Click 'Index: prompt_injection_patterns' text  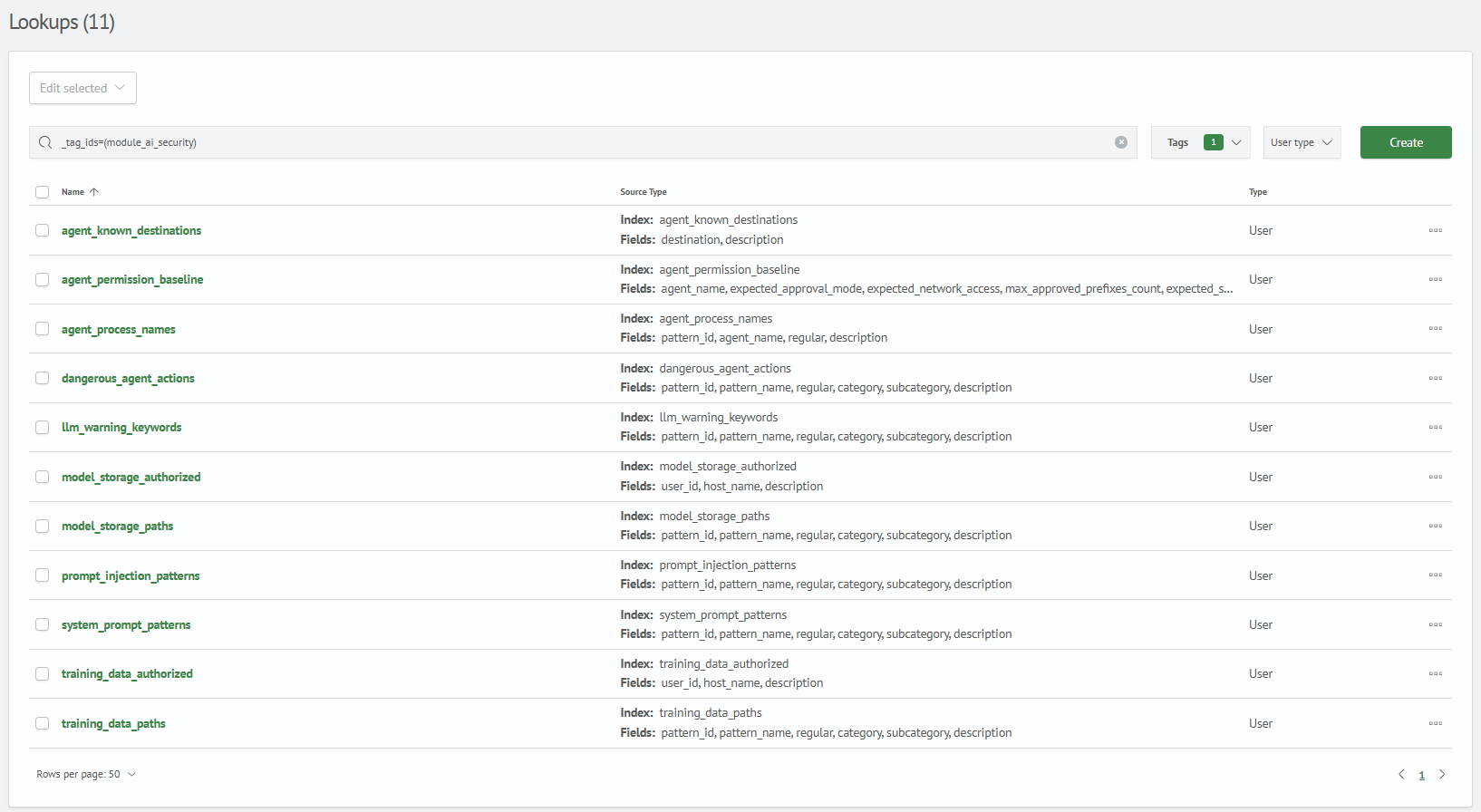(x=709, y=565)
